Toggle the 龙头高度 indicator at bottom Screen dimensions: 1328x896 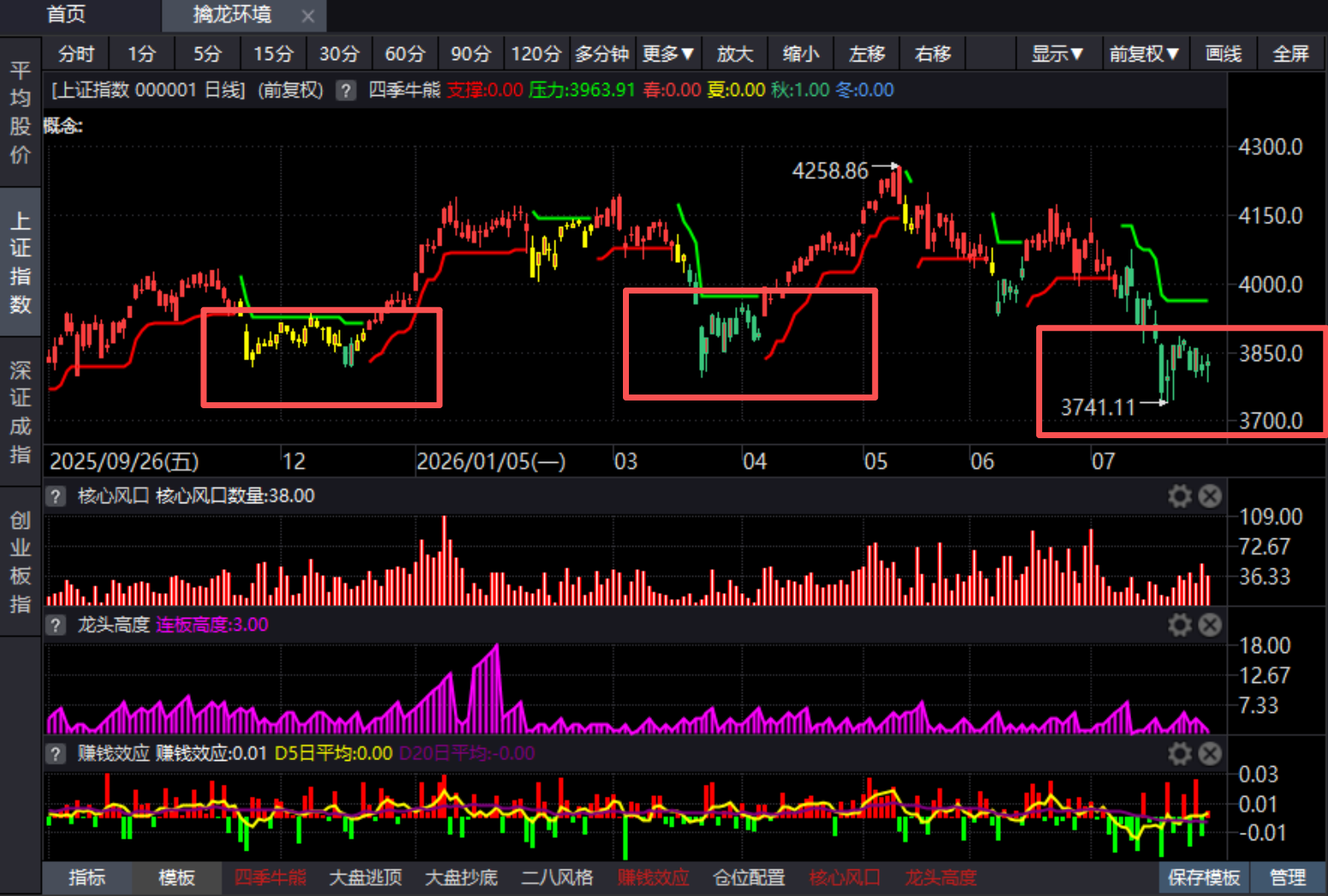point(941,878)
